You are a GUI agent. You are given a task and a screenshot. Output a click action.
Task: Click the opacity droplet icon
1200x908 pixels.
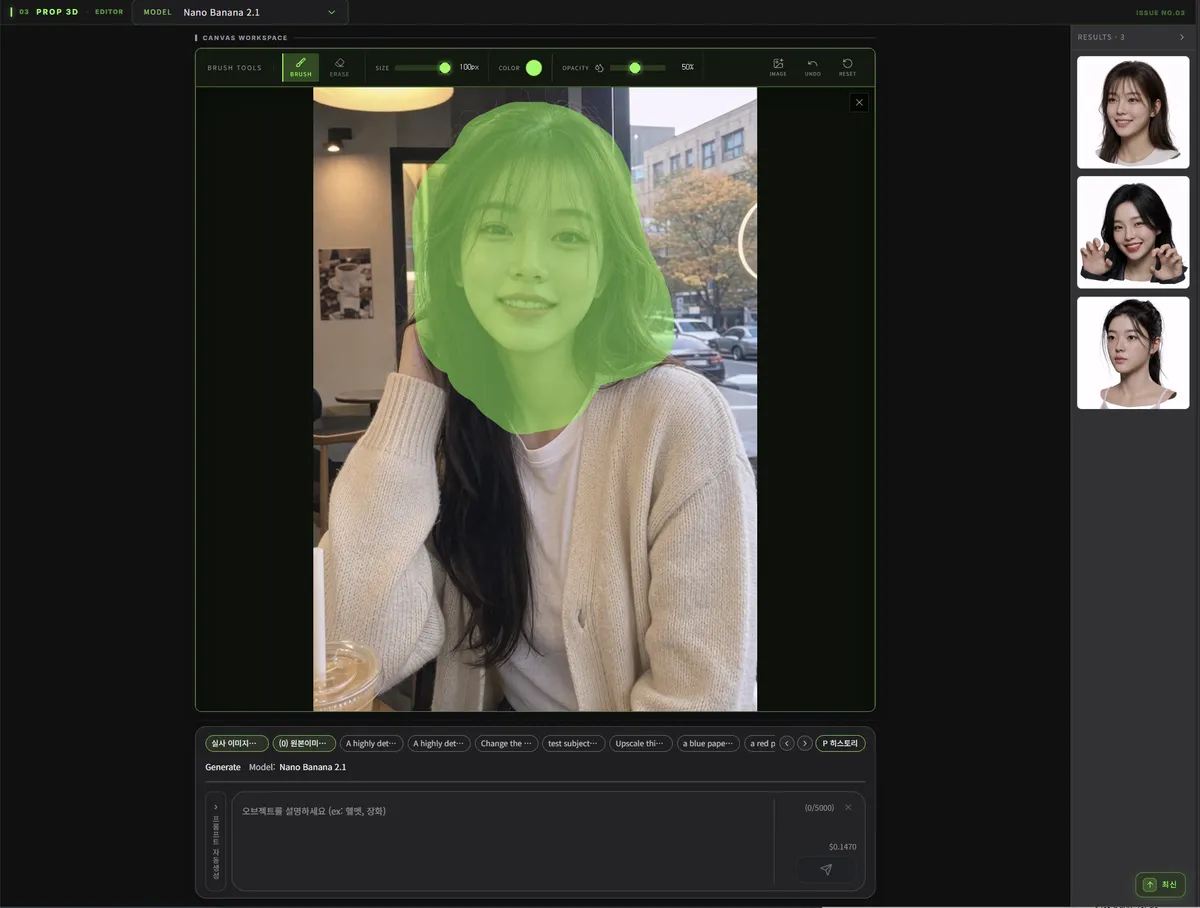[599, 68]
